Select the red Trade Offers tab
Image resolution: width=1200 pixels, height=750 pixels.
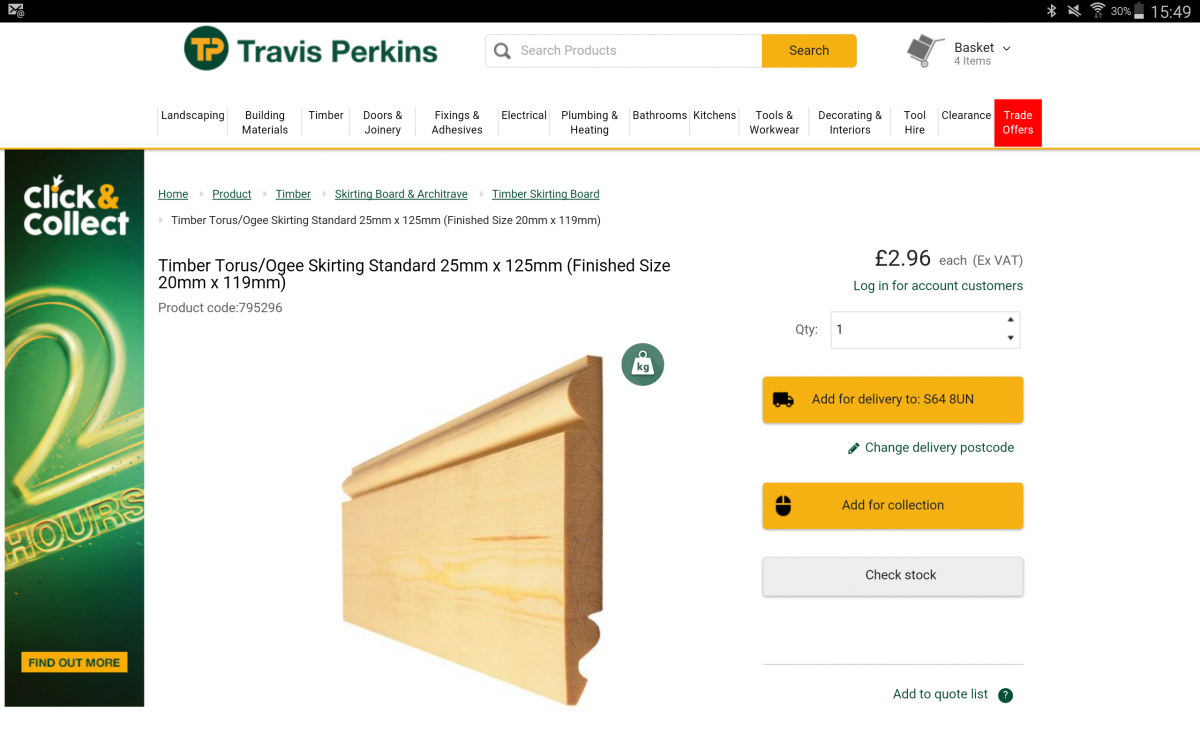tap(1017, 123)
